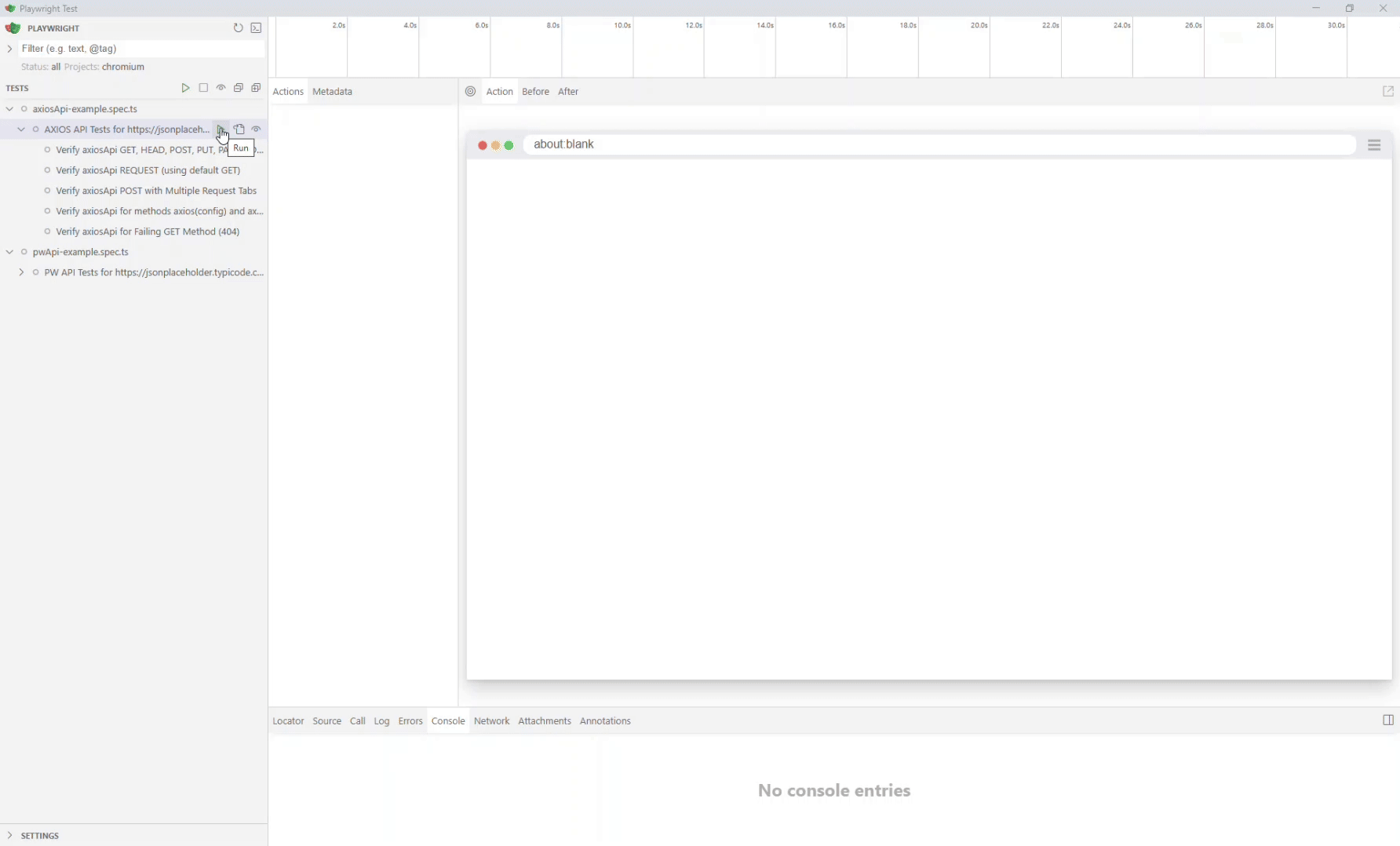
Task: Open the Attachments tab
Action: pyautogui.click(x=544, y=721)
